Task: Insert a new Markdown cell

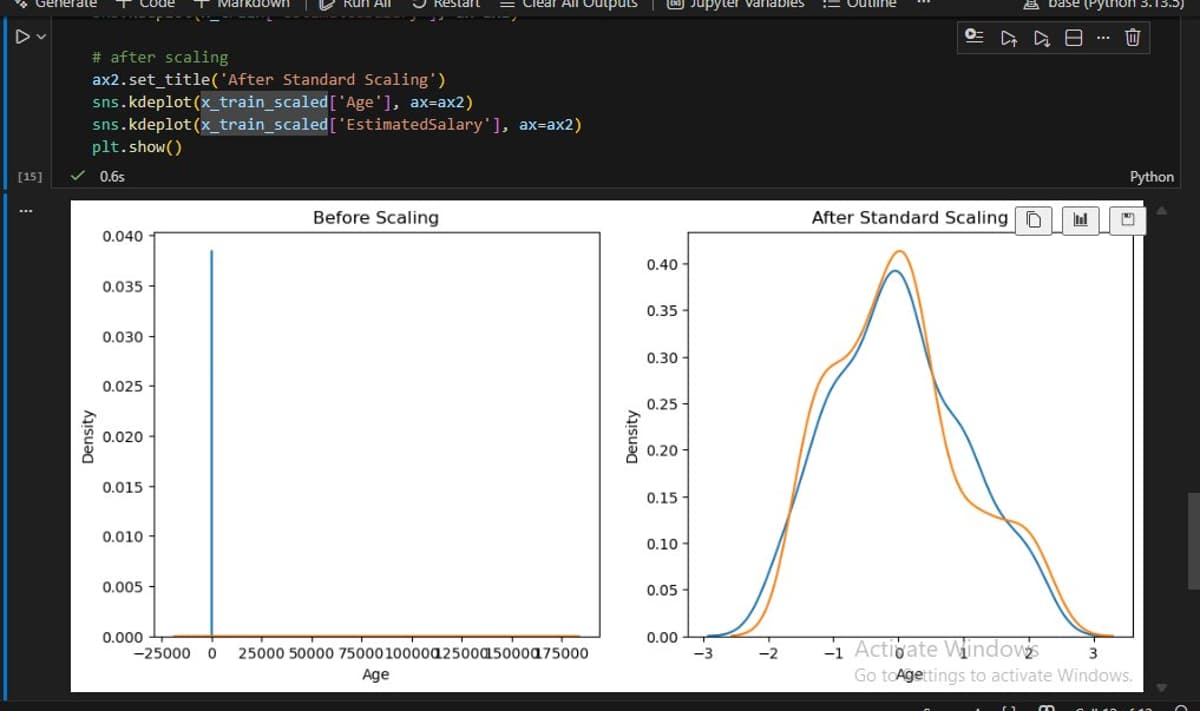Action: click(238, 4)
